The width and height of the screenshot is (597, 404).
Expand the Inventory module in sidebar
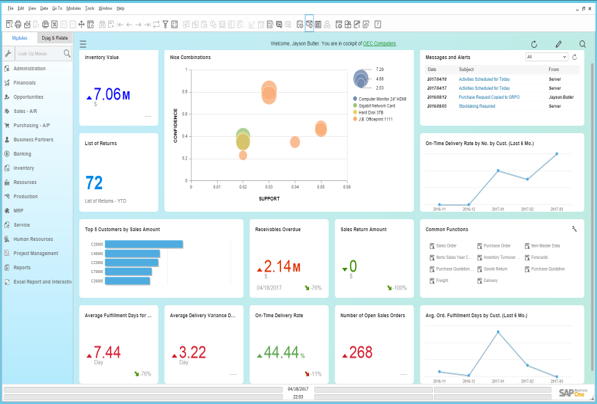click(24, 168)
